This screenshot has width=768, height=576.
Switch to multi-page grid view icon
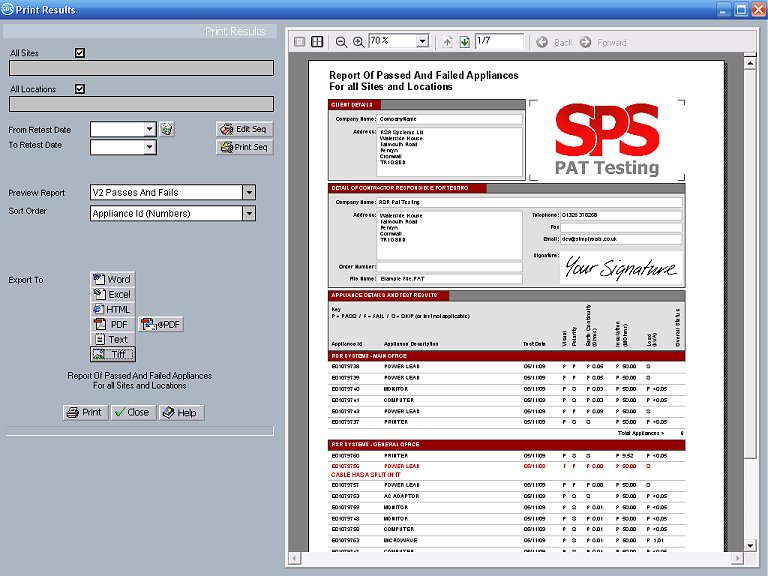(x=317, y=42)
